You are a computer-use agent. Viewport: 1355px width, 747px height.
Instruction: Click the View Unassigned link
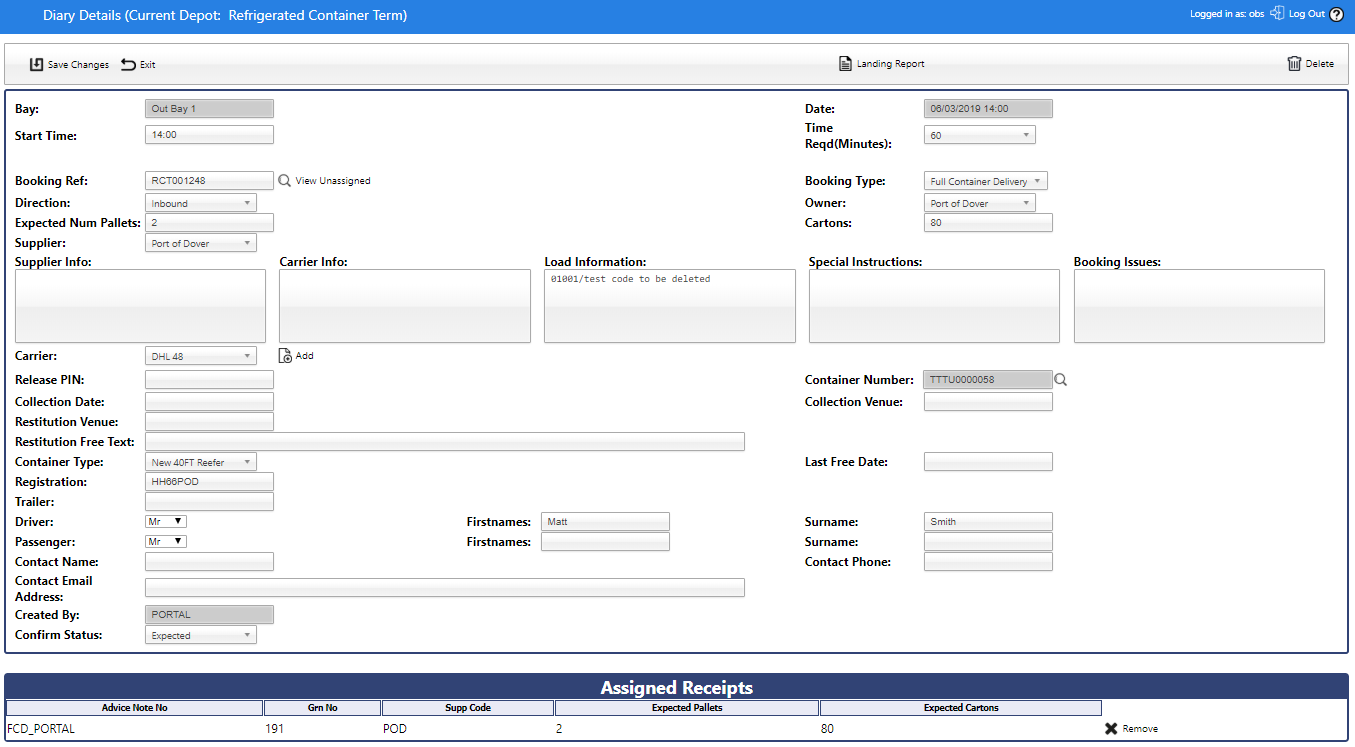[x=333, y=181]
